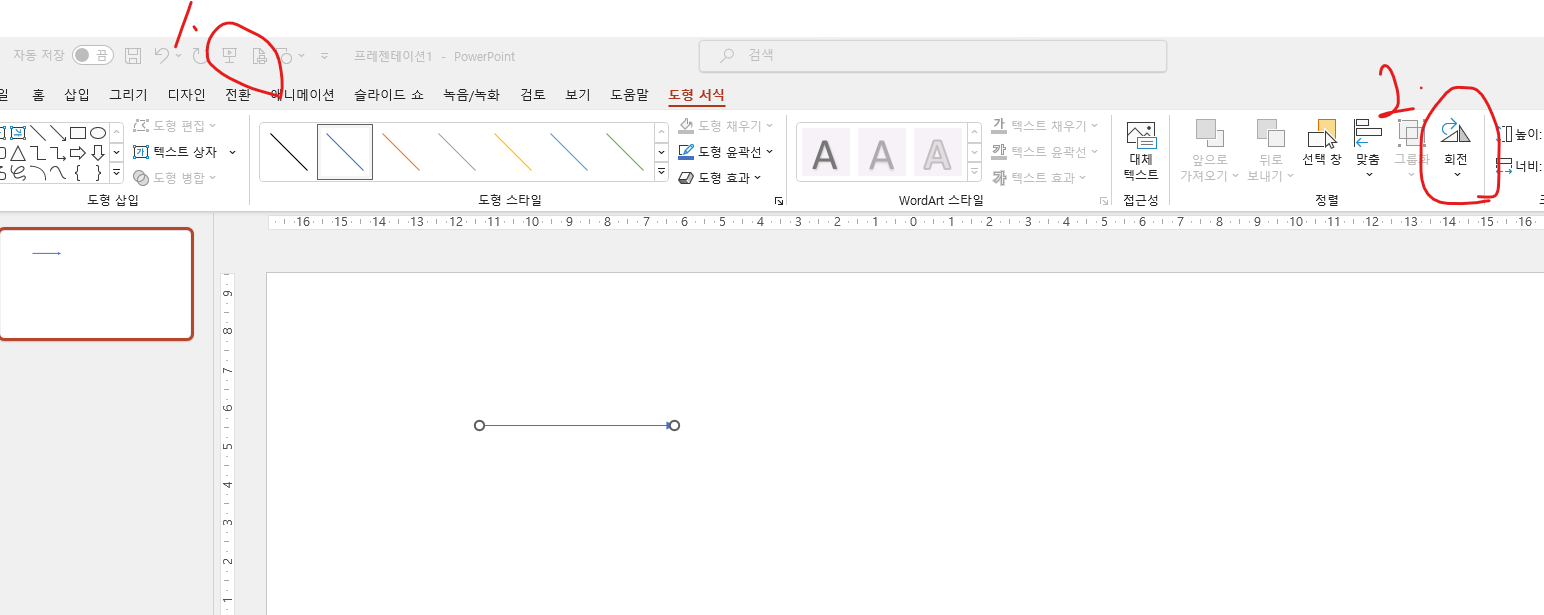
Task: Click the Undo arrow icon
Action: (x=161, y=56)
